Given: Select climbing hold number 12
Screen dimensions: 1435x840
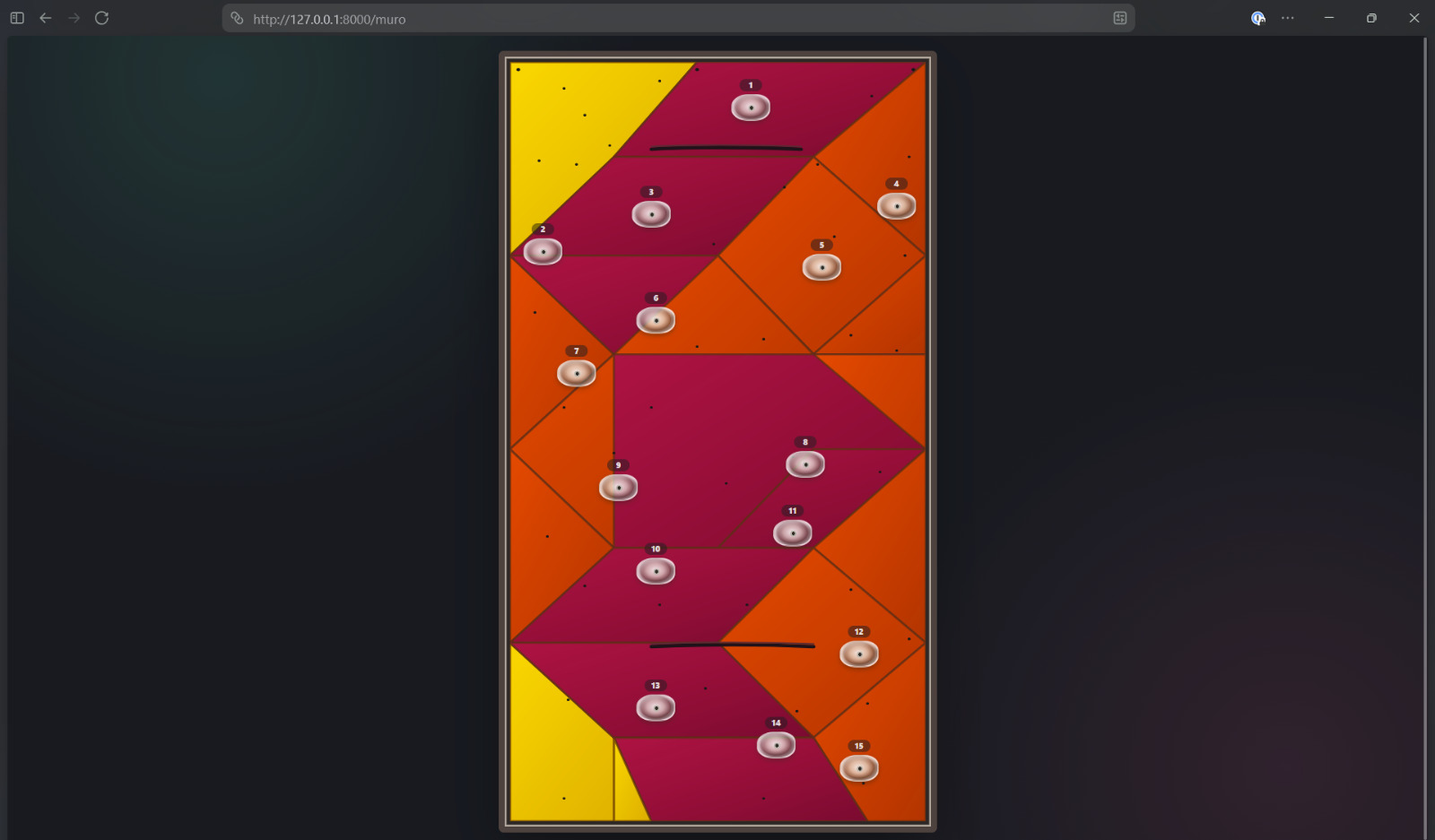Looking at the screenshot, I should click(859, 654).
